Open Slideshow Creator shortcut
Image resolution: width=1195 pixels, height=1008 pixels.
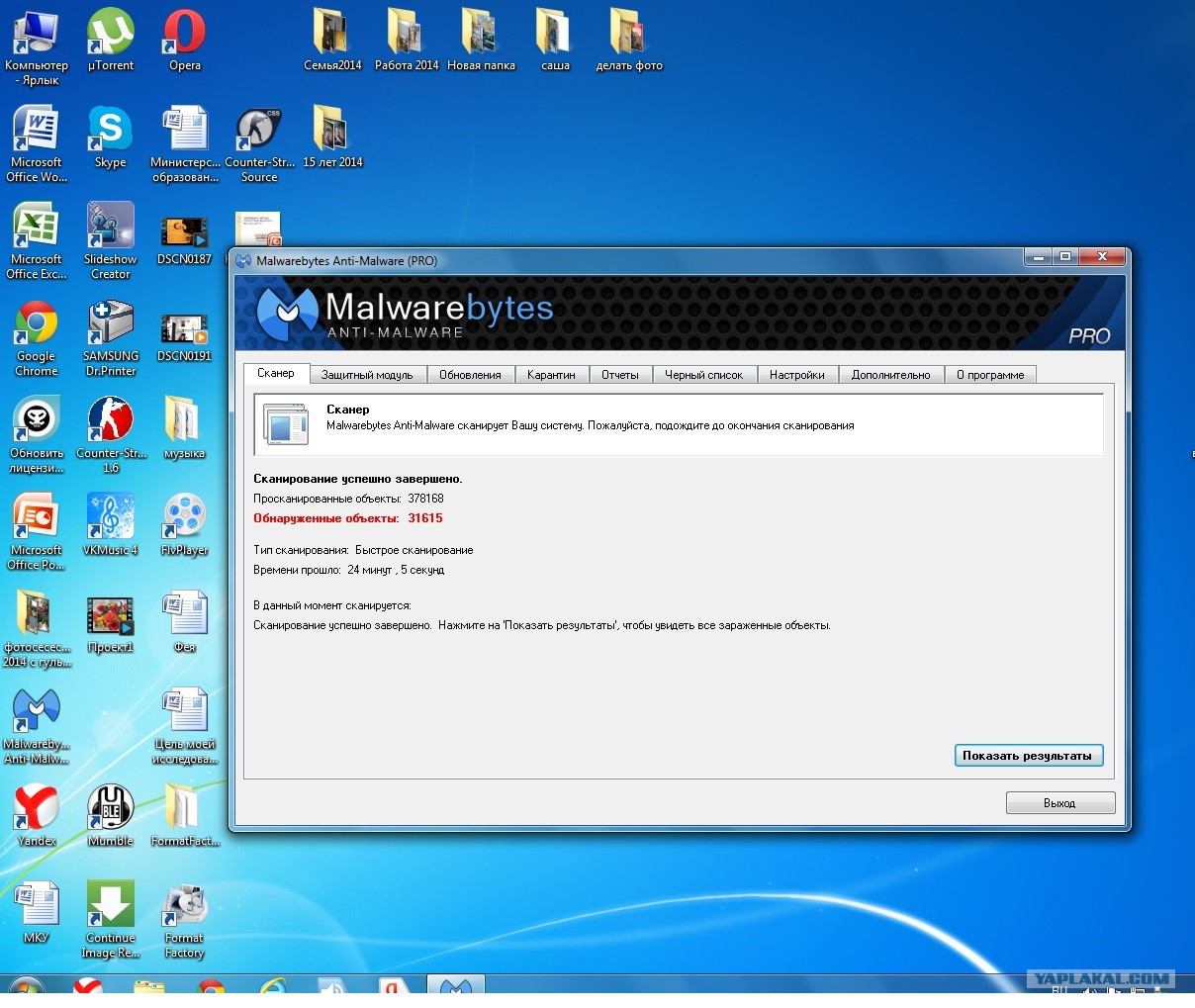tap(110, 240)
